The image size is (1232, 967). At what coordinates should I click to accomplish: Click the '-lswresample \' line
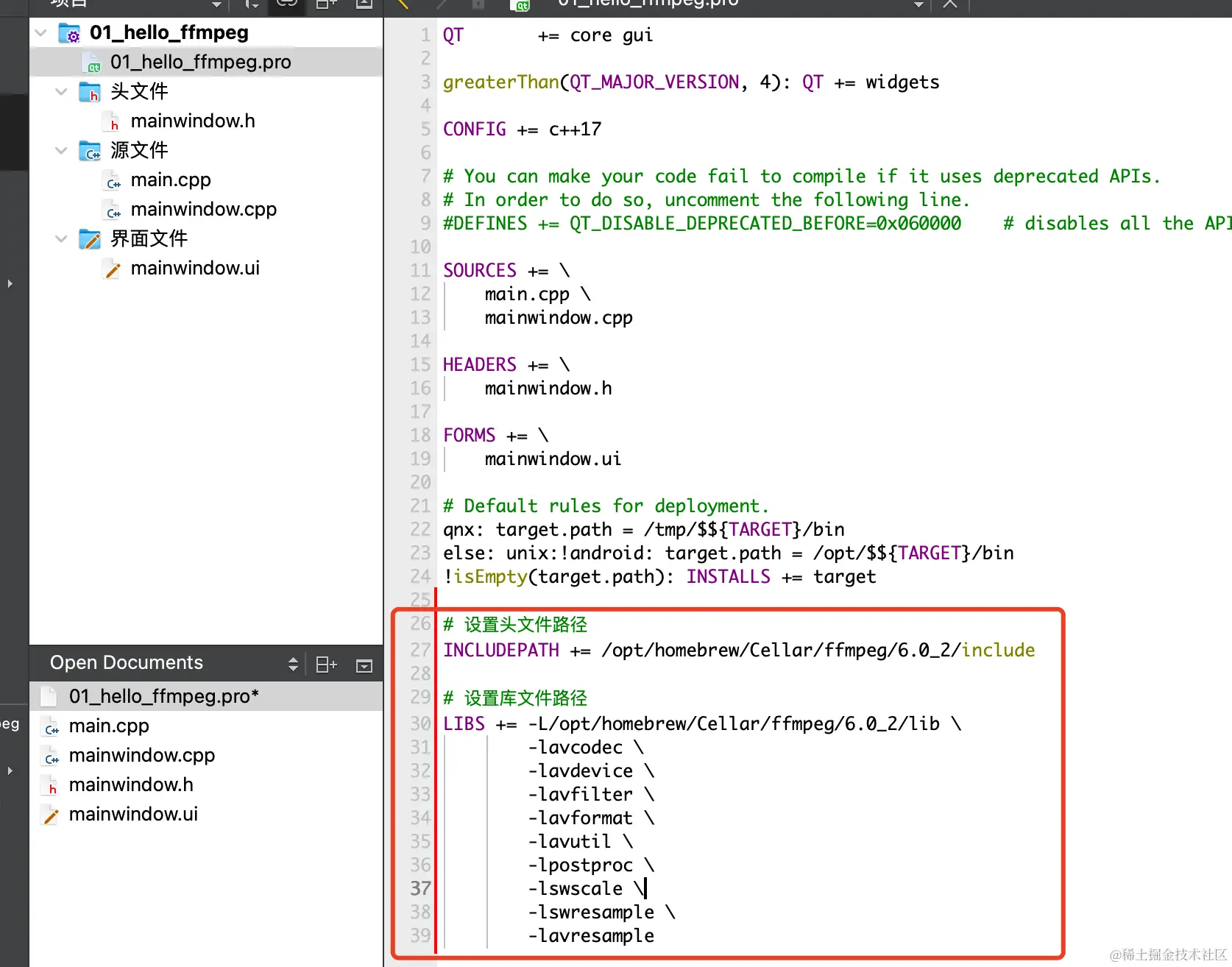click(602, 913)
